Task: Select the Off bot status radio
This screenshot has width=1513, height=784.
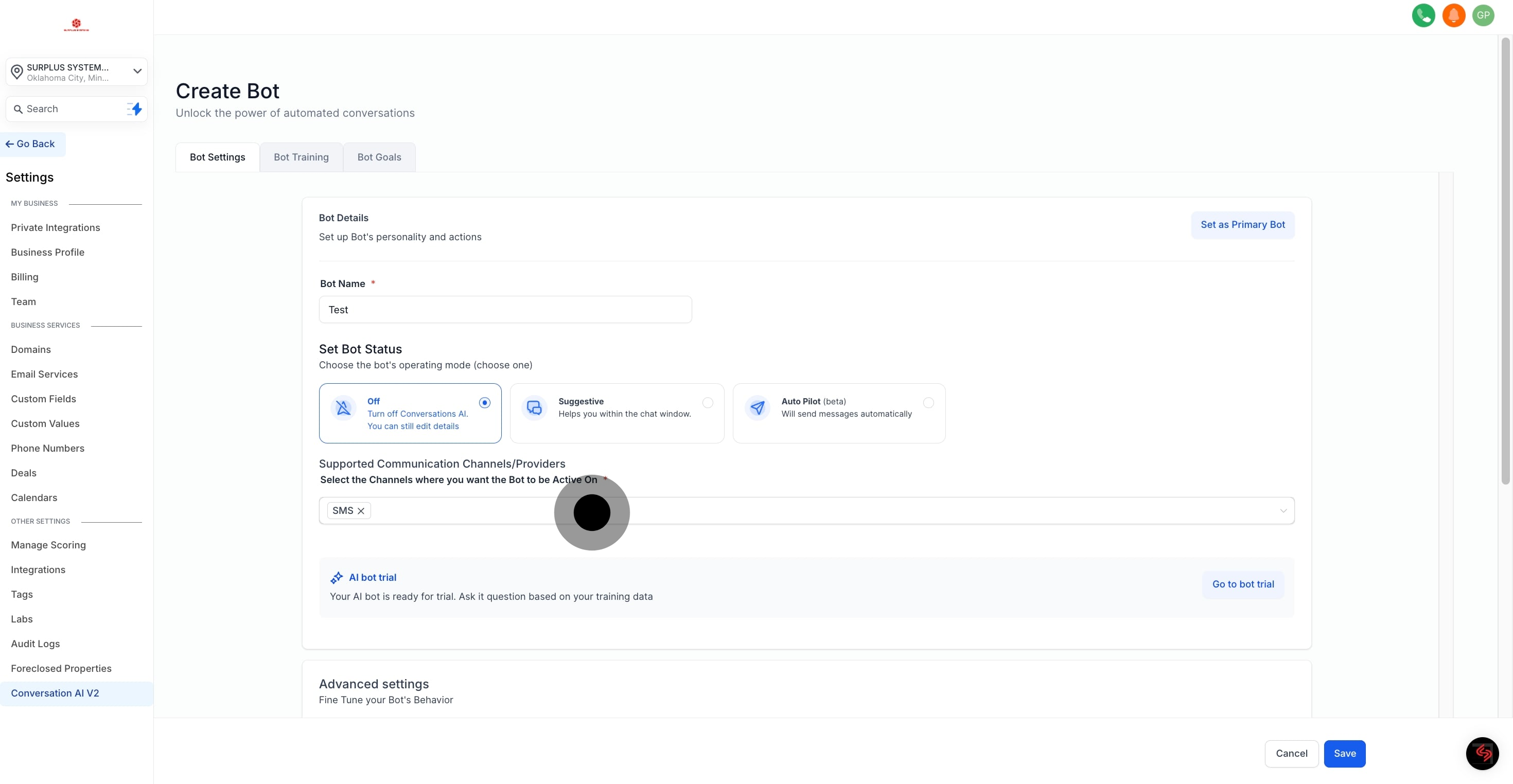Action: (484, 403)
